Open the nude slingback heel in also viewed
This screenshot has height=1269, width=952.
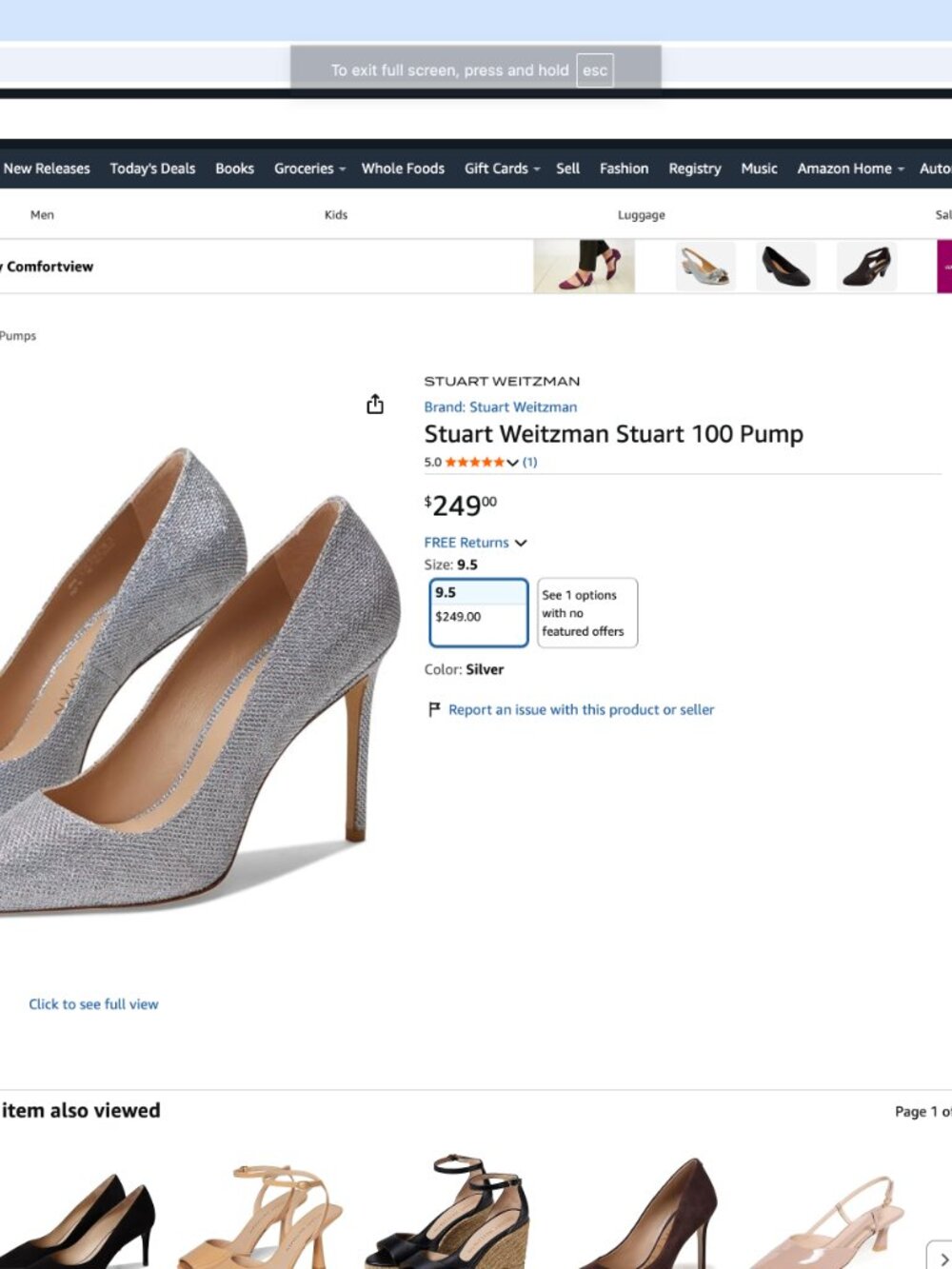pos(829,1221)
